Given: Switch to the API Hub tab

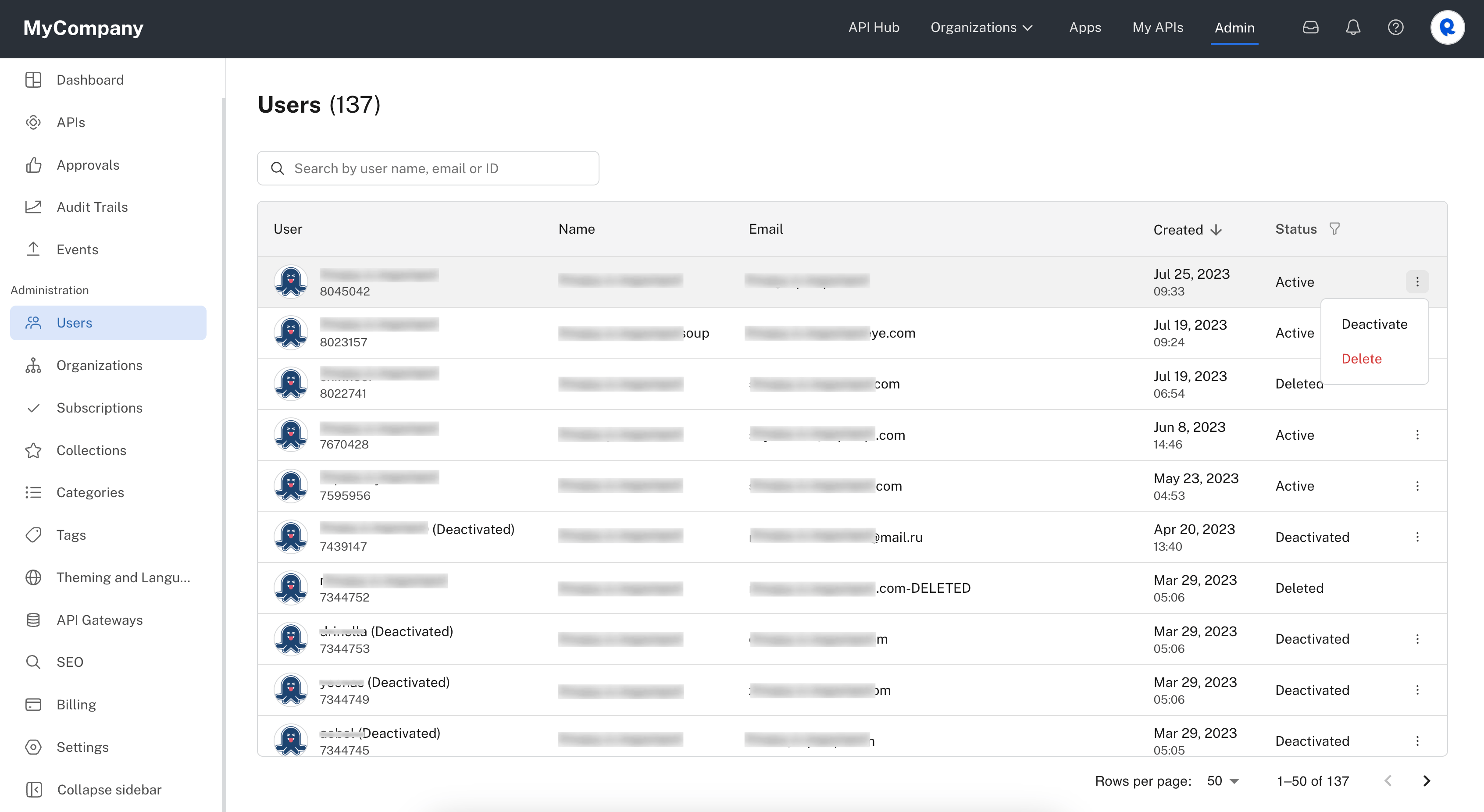Looking at the screenshot, I should point(874,27).
